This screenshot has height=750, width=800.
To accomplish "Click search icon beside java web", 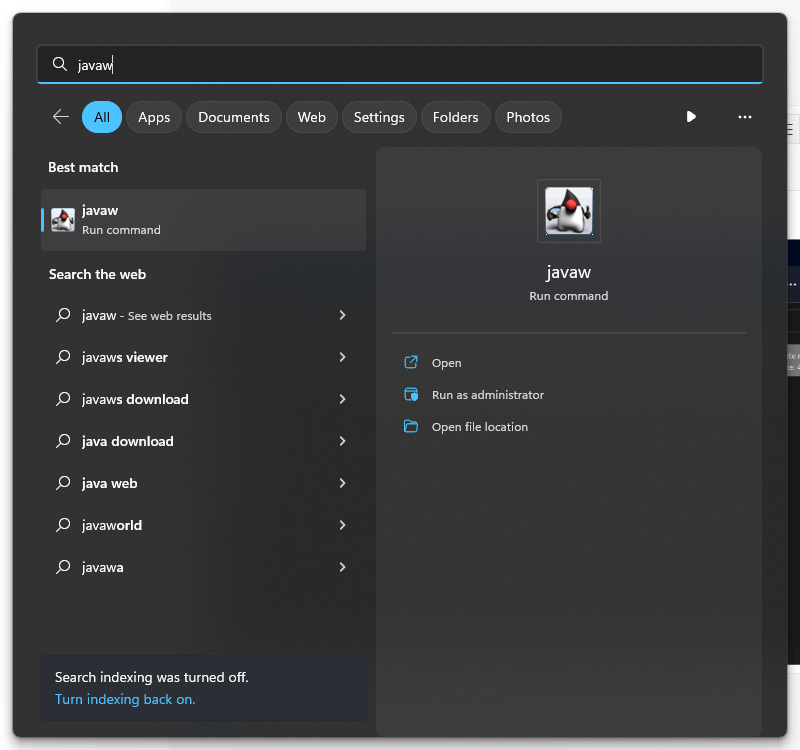I will (x=63, y=483).
